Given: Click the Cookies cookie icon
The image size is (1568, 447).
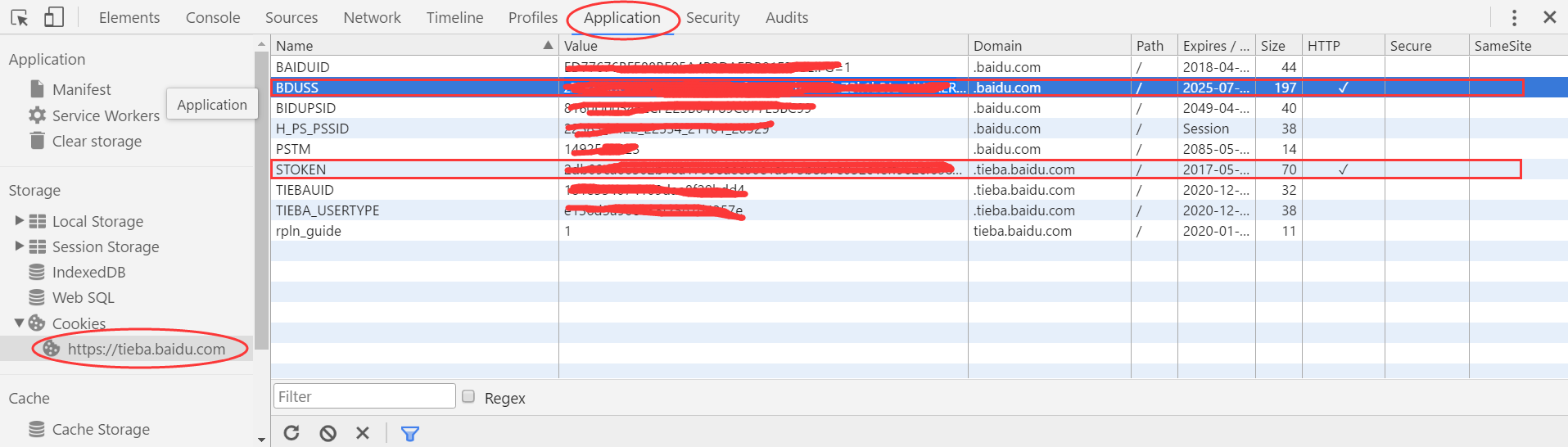Looking at the screenshot, I should pyautogui.click(x=37, y=323).
